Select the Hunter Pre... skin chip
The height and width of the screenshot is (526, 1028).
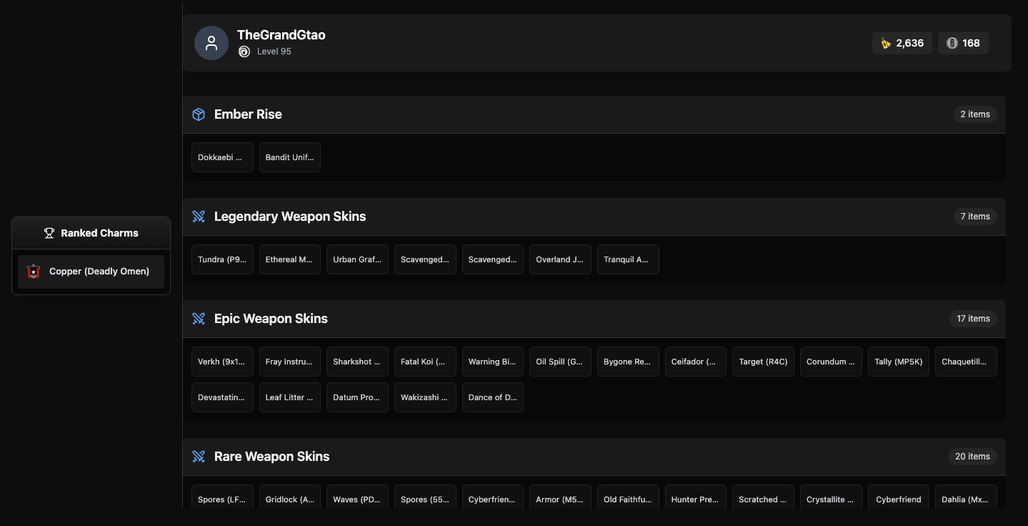coord(696,498)
